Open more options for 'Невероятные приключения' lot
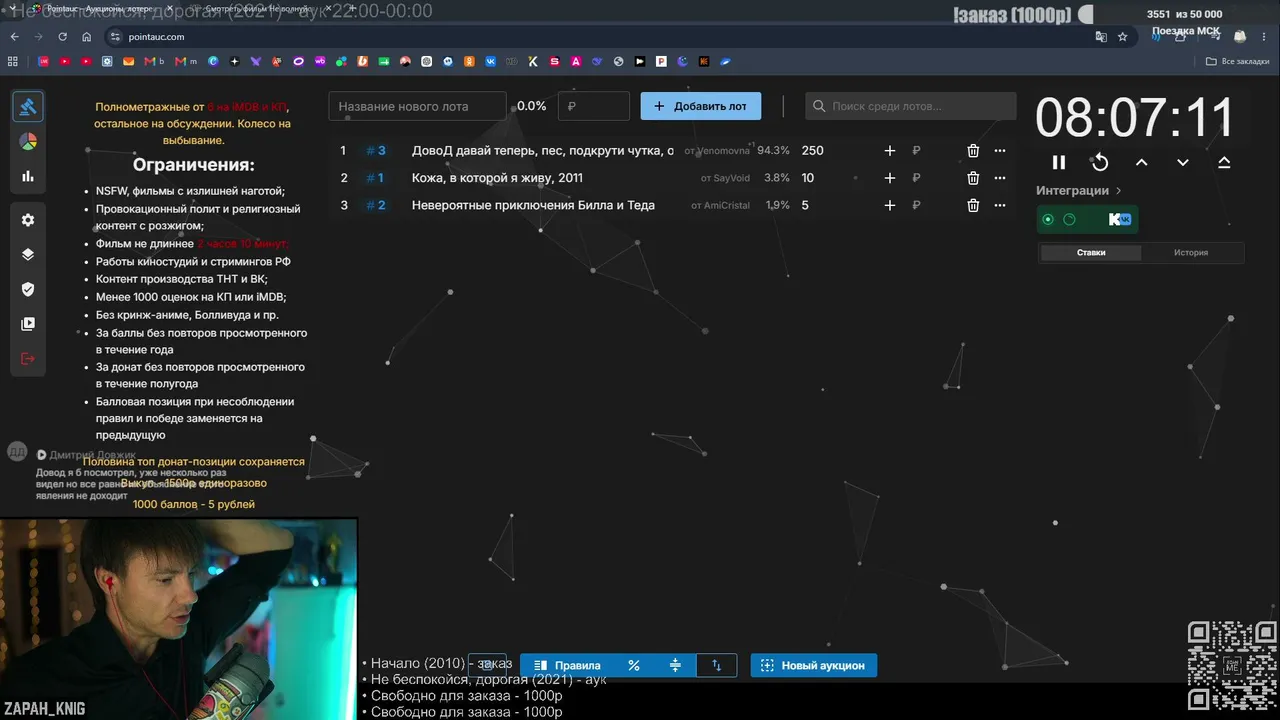This screenshot has height=720, width=1280. click(x=1000, y=205)
